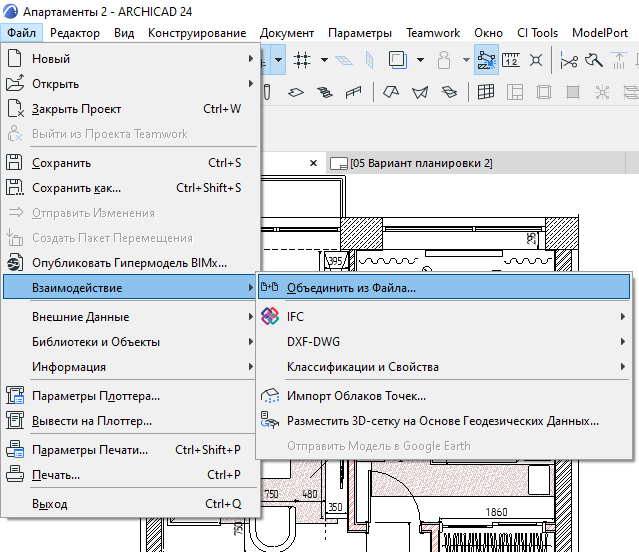Click the highlighted guide lines toolbar toggle
The image size is (639, 552).
pyautogui.click(x=486, y=60)
